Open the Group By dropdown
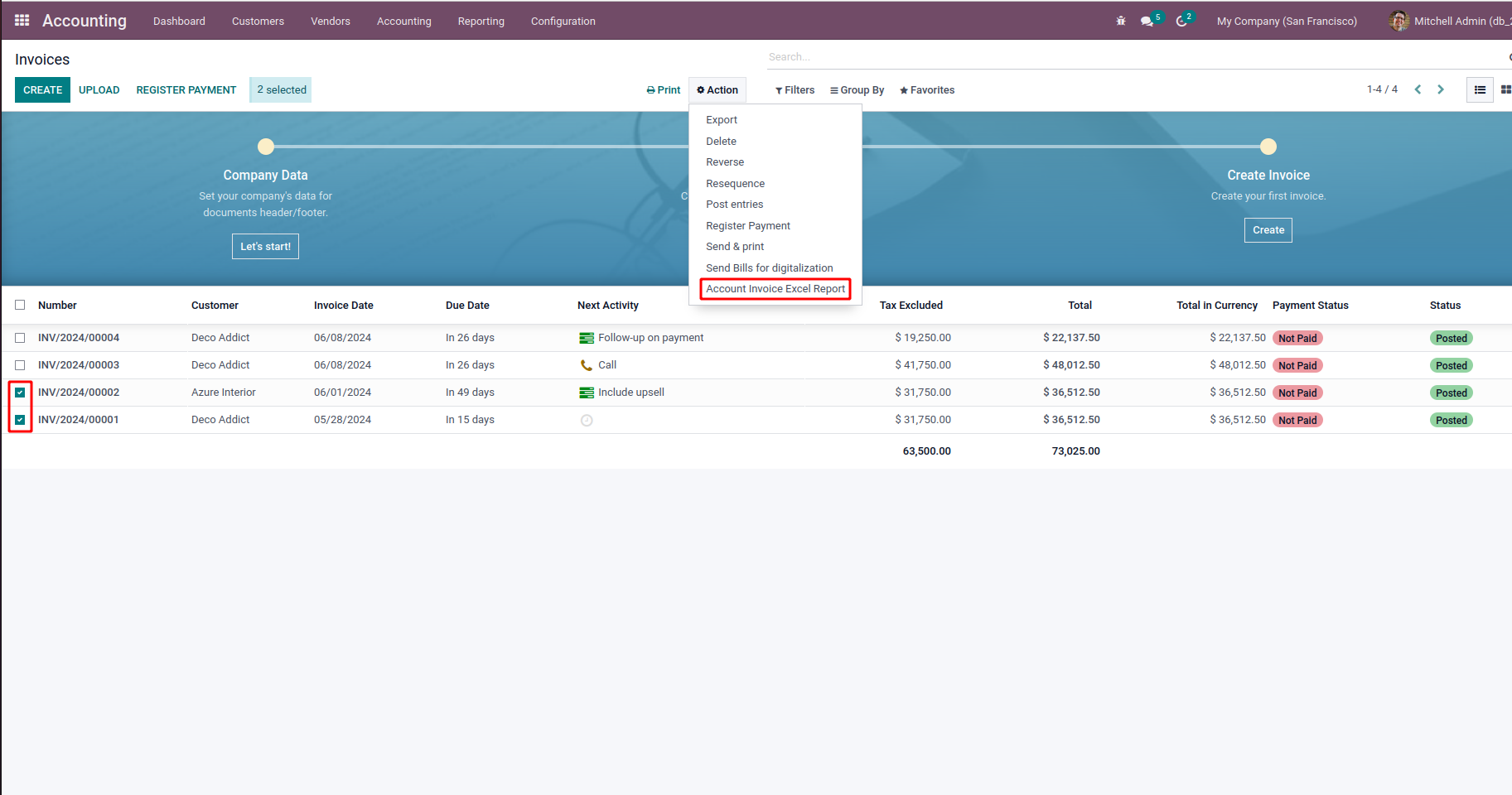This screenshot has height=795, width=1512. point(857,90)
